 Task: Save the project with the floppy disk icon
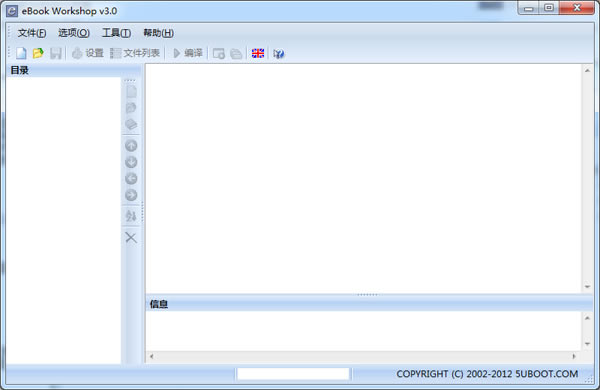pos(56,53)
